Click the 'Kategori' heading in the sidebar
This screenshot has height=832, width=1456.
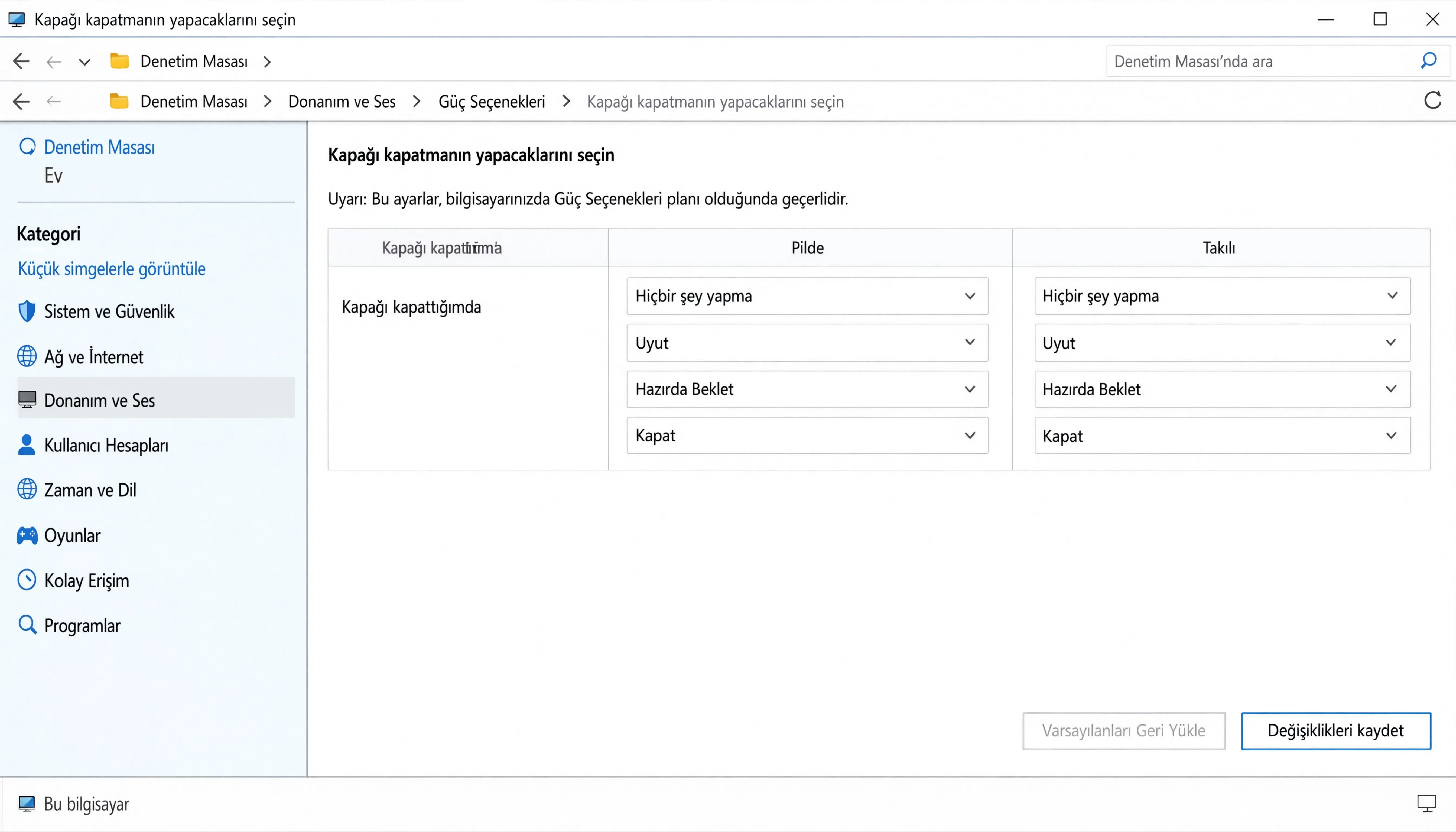(x=48, y=234)
